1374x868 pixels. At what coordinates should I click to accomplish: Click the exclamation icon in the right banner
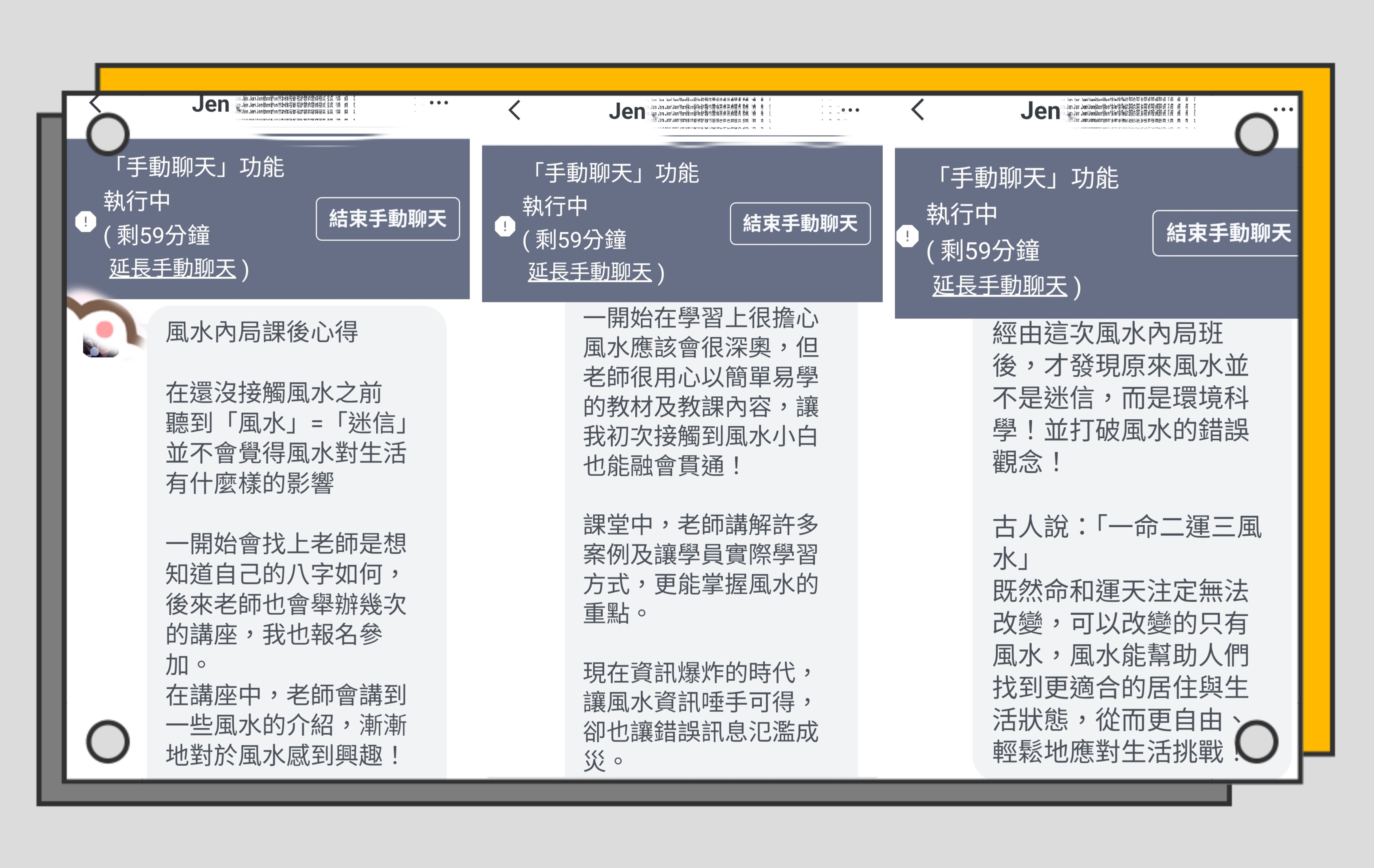(x=907, y=236)
